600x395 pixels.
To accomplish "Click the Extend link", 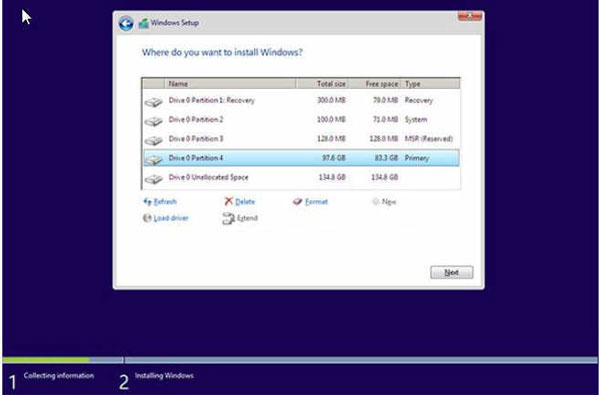I will (x=247, y=218).
